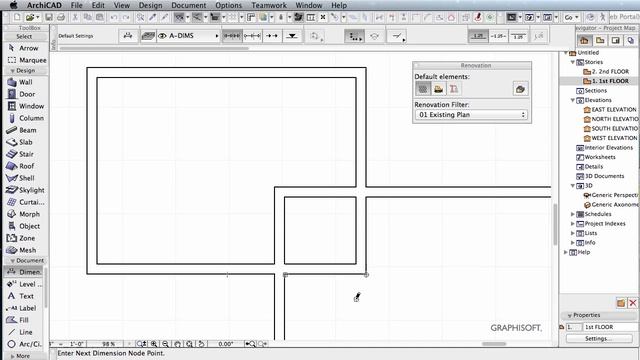The width and height of the screenshot is (640, 360).
Task: Expand the Help tree node
Action: click(565, 252)
